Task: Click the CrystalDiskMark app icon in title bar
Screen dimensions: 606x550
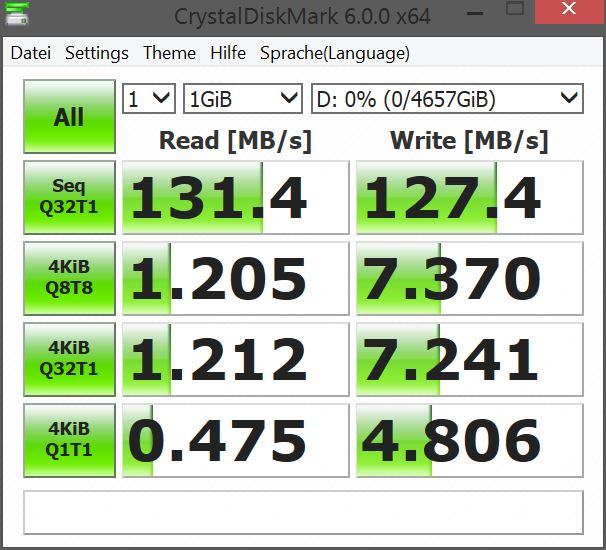Action: click(x=17, y=13)
